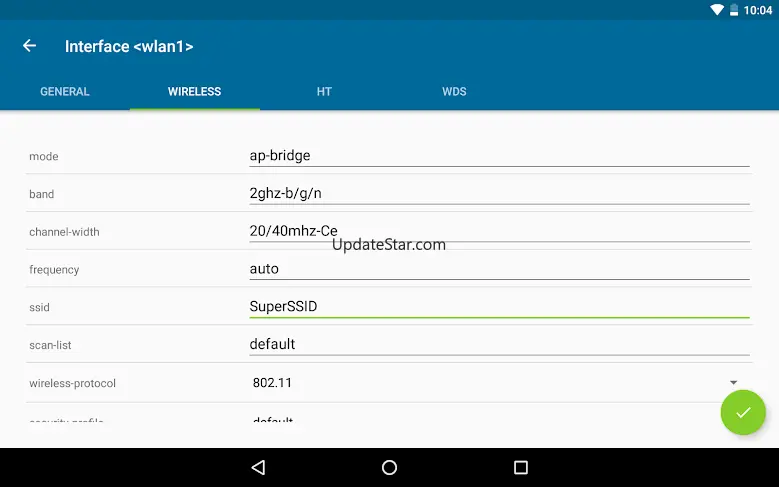This screenshot has width=779, height=487.
Task: Edit the ssid field SuperSSID
Action: [499, 307]
